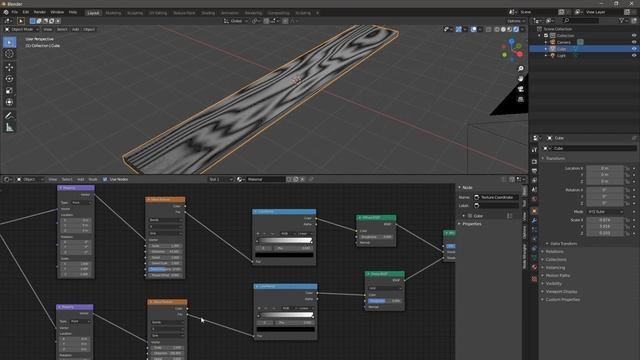Image resolution: width=640 pixels, height=360 pixels.
Task: Select the Annotate tool
Action: click(x=9, y=116)
